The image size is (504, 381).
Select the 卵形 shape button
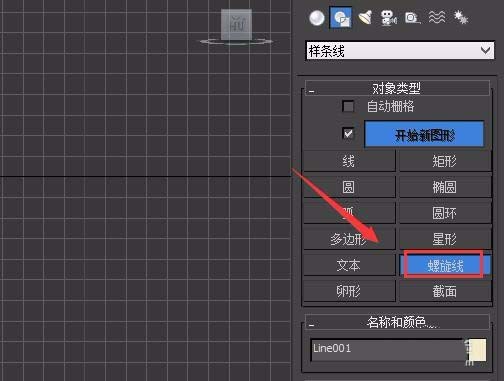349,291
